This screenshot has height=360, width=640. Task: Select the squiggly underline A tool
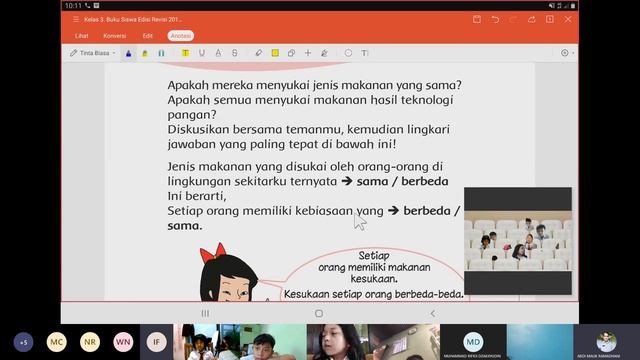pyautogui.click(x=218, y=53)
